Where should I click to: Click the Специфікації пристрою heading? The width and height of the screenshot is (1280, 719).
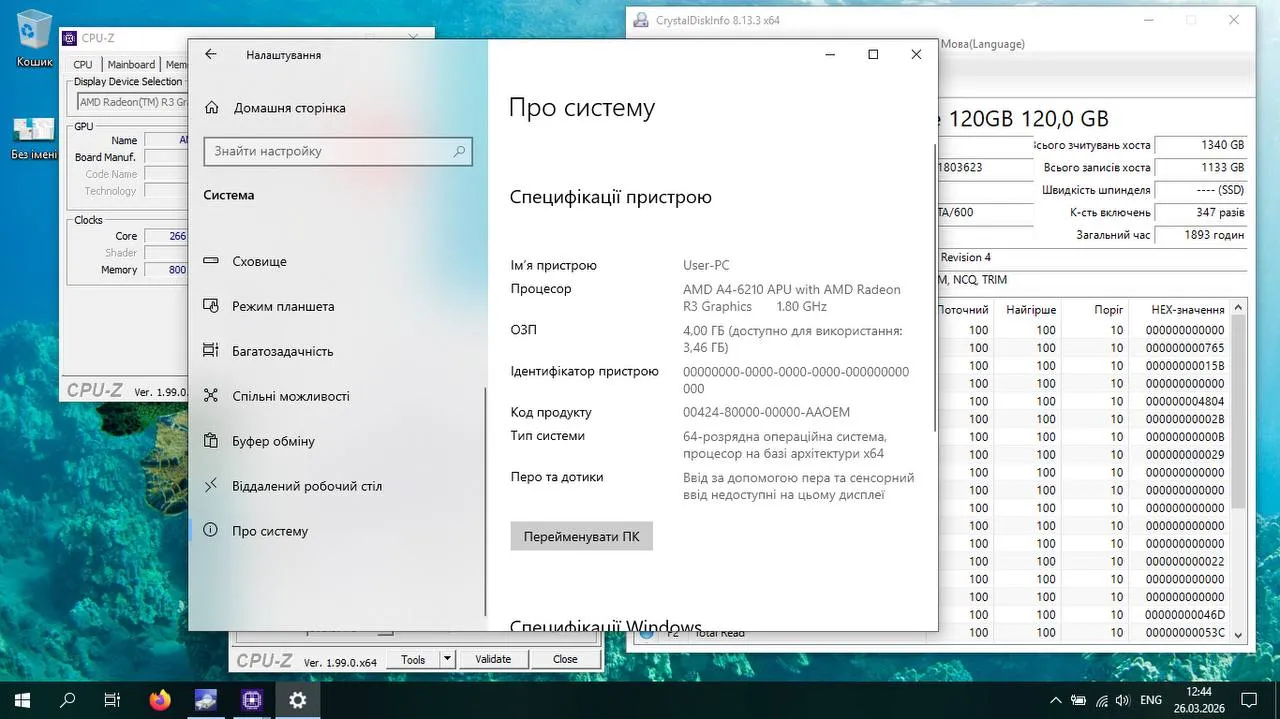[611, 197]
